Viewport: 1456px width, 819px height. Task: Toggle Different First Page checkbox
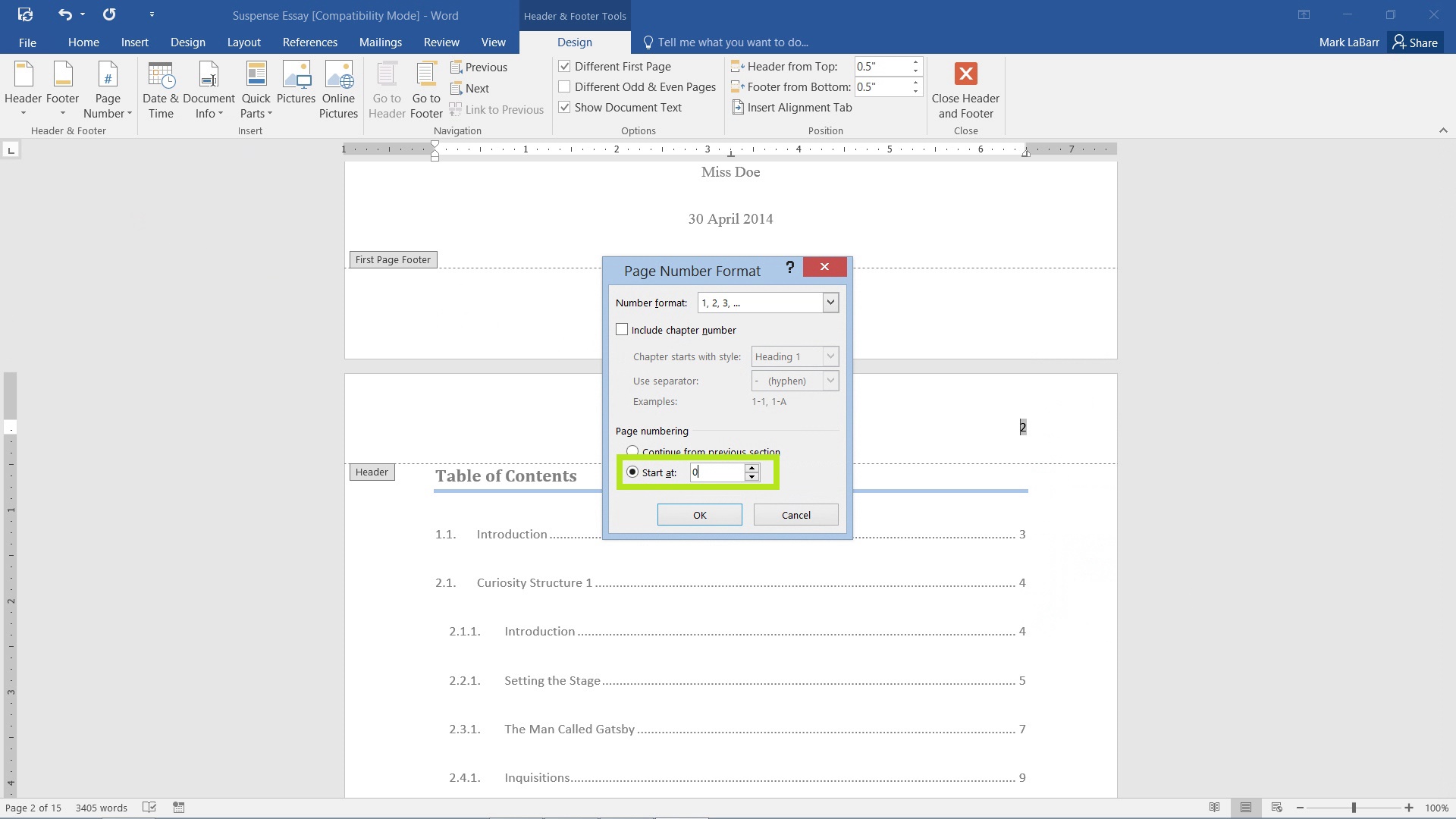[564, 65]
